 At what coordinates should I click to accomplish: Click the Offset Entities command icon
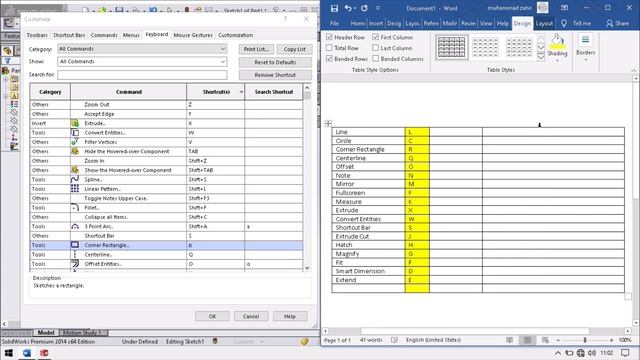75,264
